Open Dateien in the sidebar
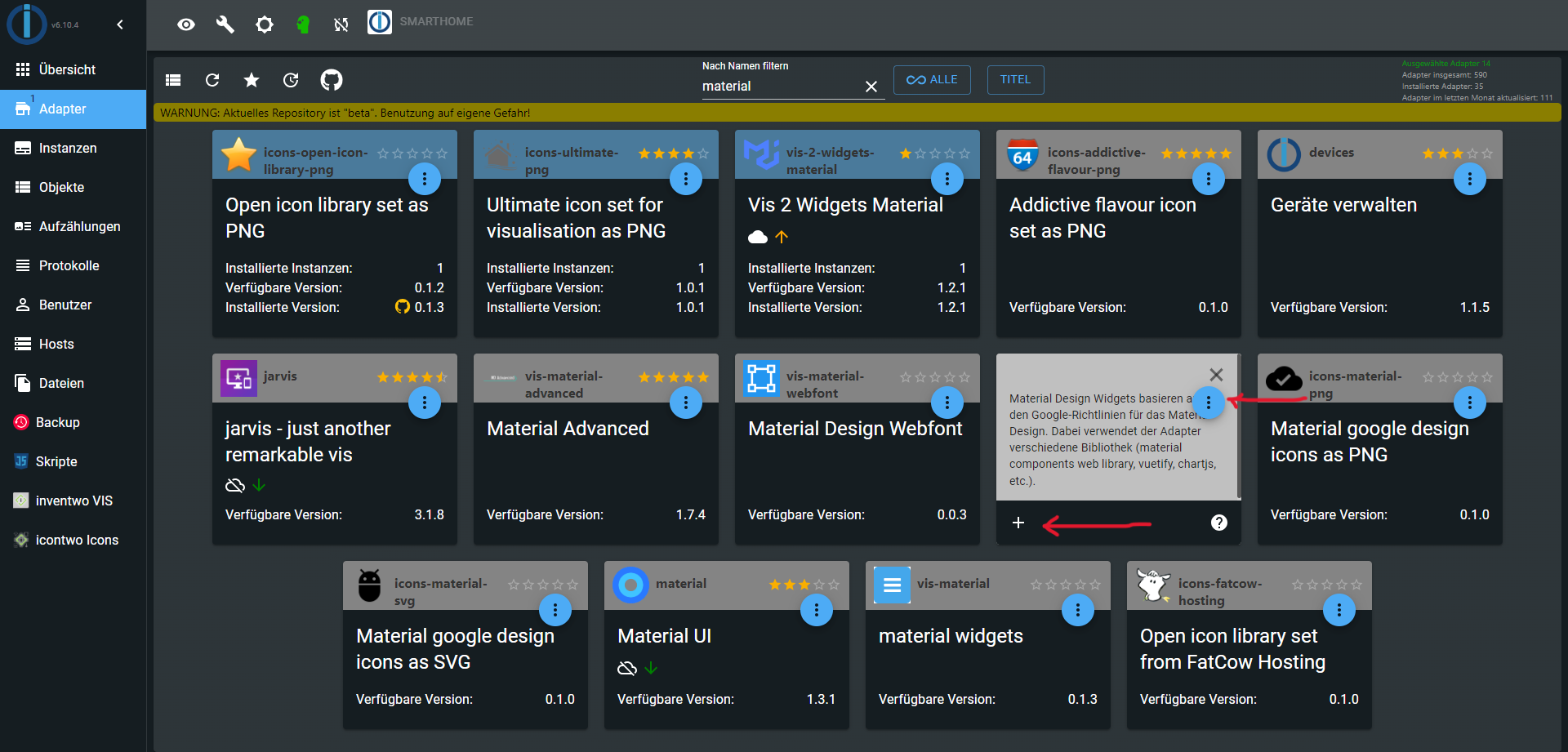 coord(73,383)
